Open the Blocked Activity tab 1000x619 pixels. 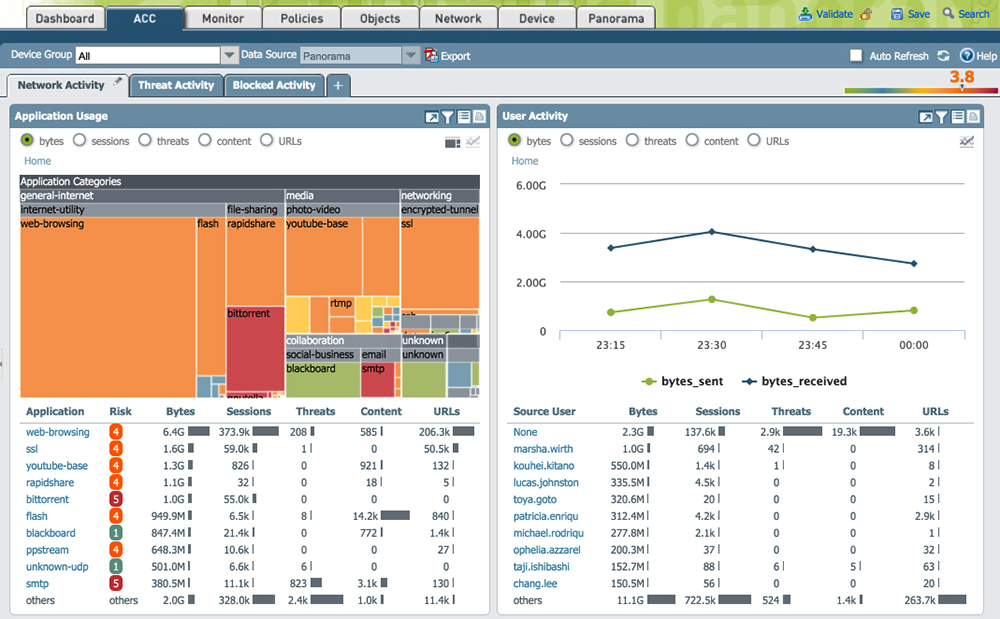[274, 85]
